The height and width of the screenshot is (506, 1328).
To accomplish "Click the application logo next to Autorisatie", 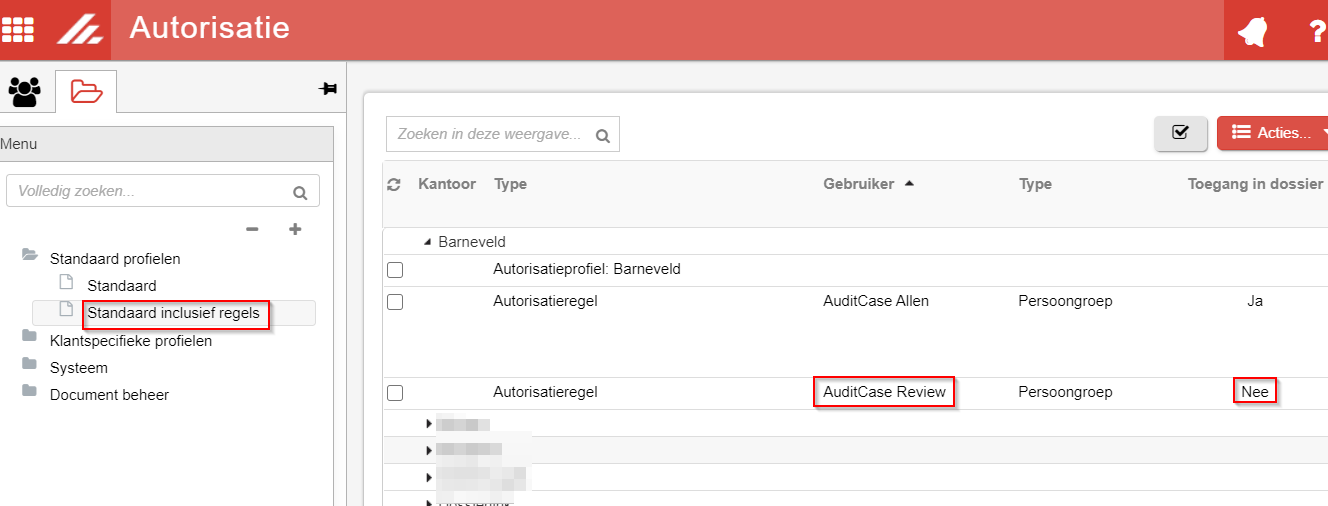I will click(79, 30).
